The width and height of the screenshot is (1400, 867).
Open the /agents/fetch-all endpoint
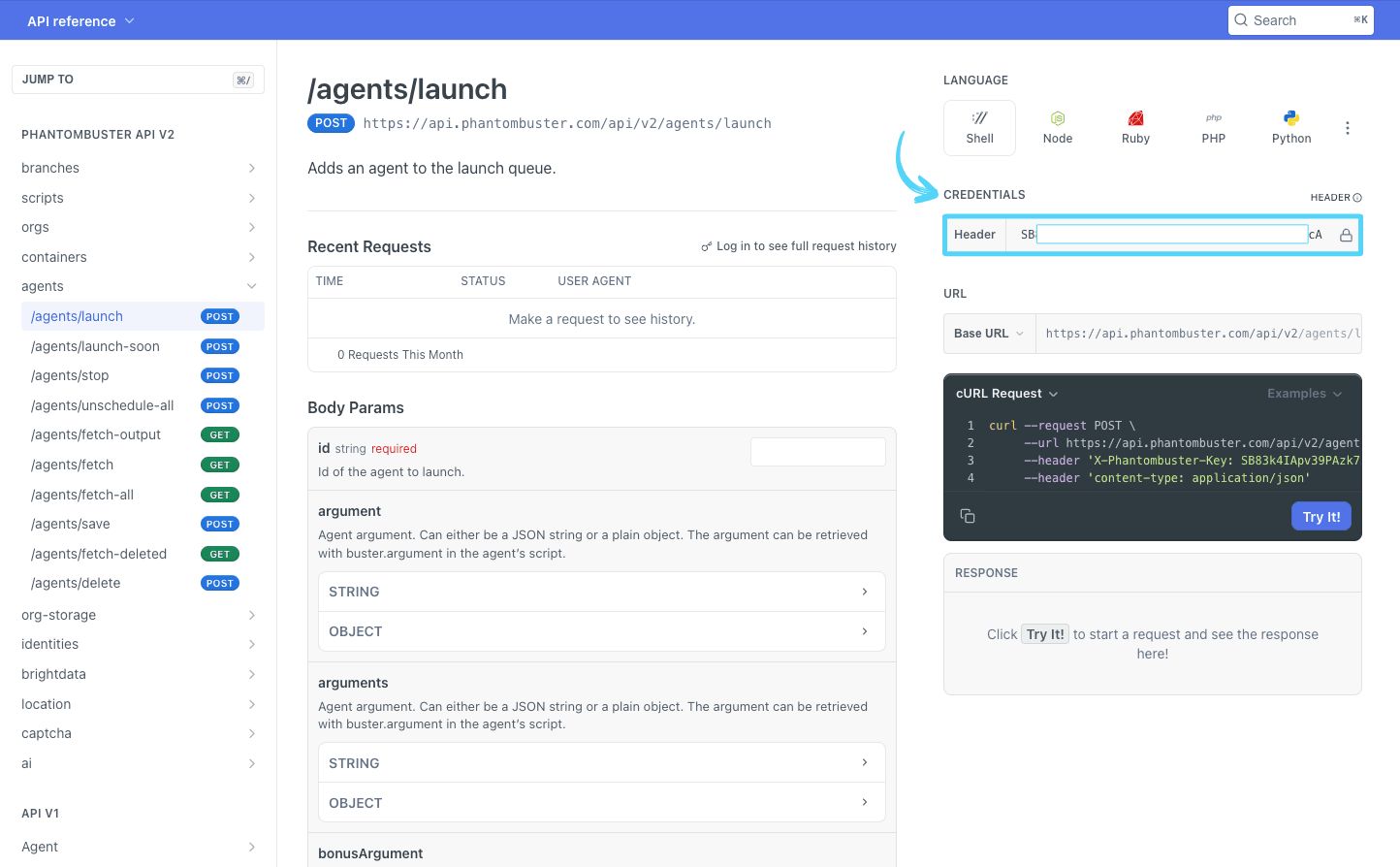click(143, 495)
